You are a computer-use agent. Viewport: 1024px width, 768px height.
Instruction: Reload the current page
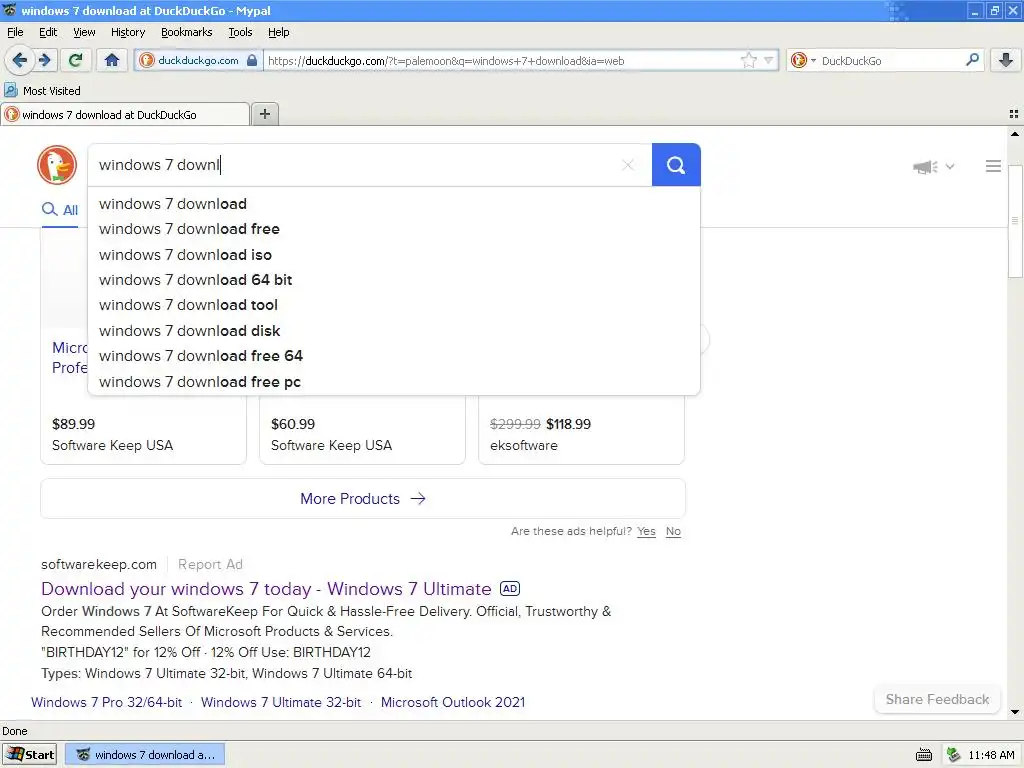76,60
